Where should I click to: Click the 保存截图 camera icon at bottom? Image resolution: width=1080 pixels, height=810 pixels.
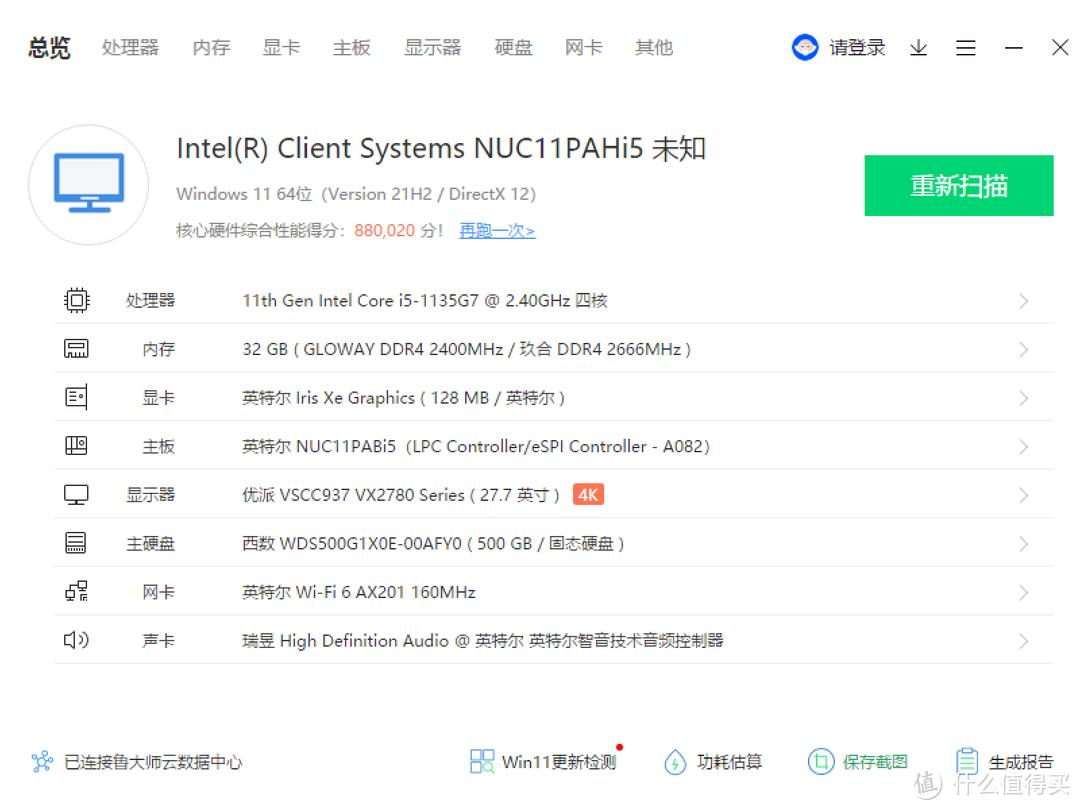click(822, 761)
